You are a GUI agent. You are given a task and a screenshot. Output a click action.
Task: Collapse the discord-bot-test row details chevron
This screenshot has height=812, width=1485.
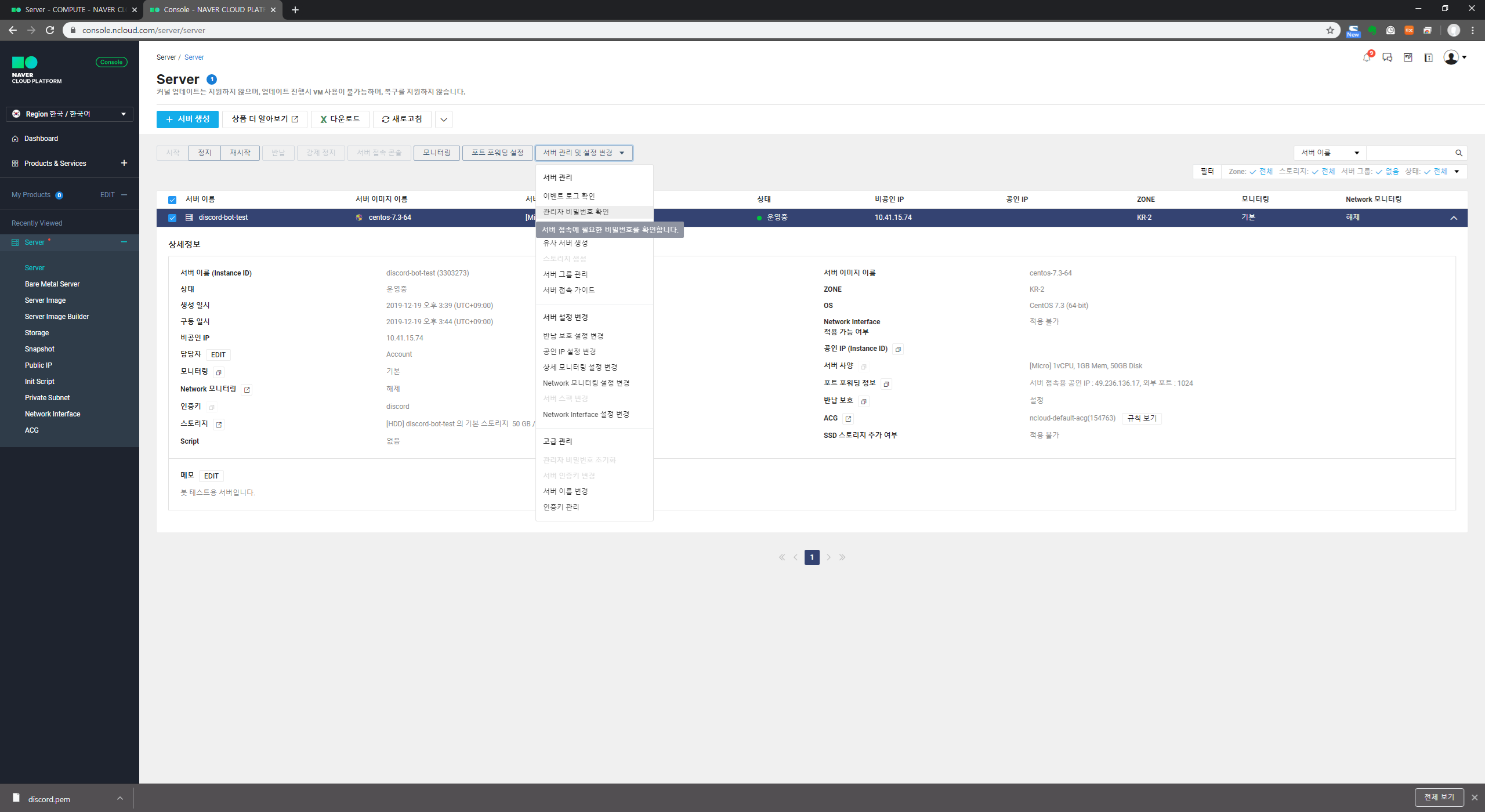pos(1454,218)
